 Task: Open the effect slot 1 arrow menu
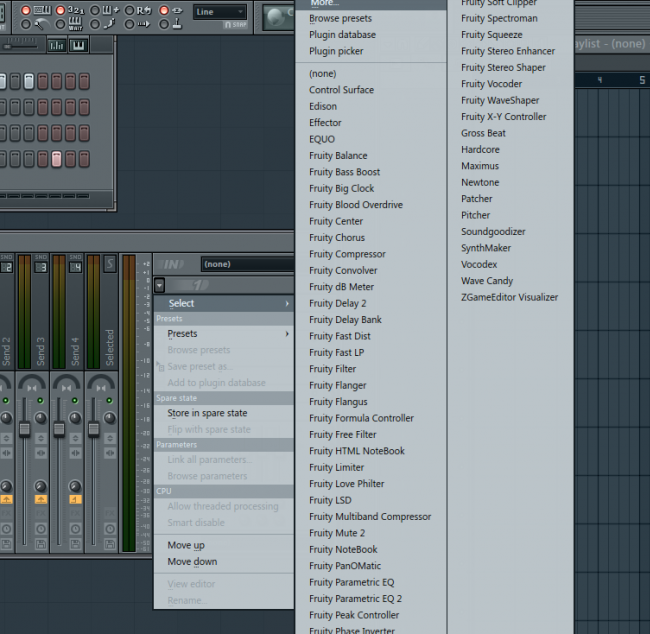tap(161, 285)
